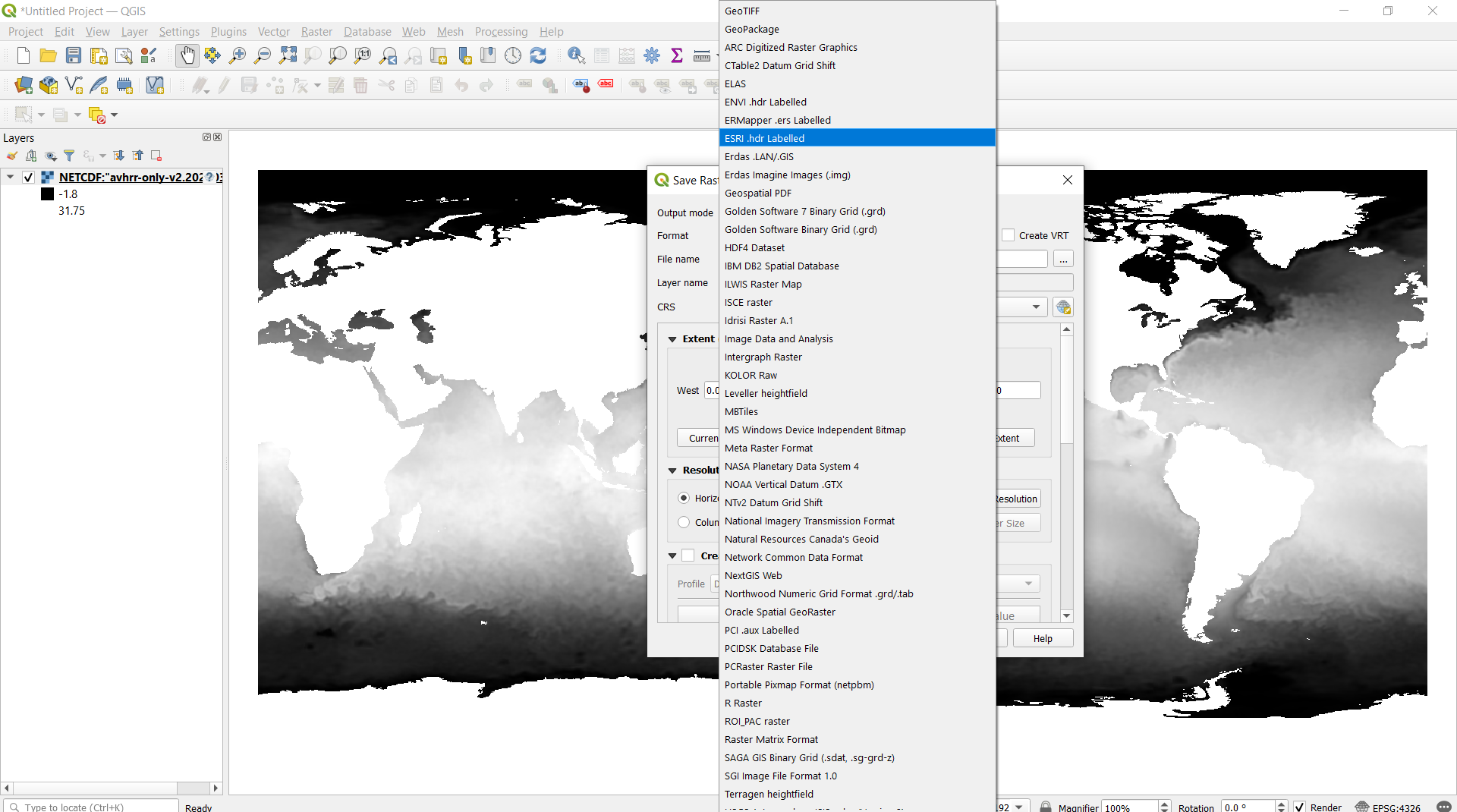Select the Zoom Out tool

click(262, 55)
